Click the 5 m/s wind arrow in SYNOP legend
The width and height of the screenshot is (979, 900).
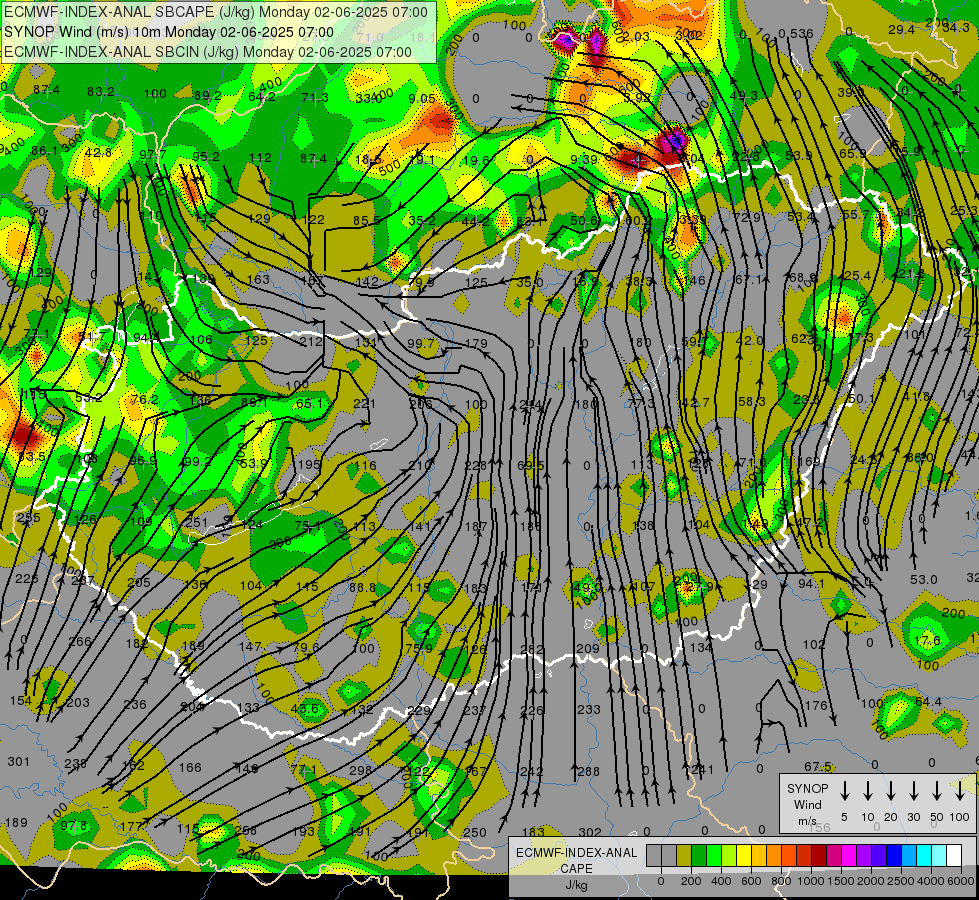(x=844, y=791)
